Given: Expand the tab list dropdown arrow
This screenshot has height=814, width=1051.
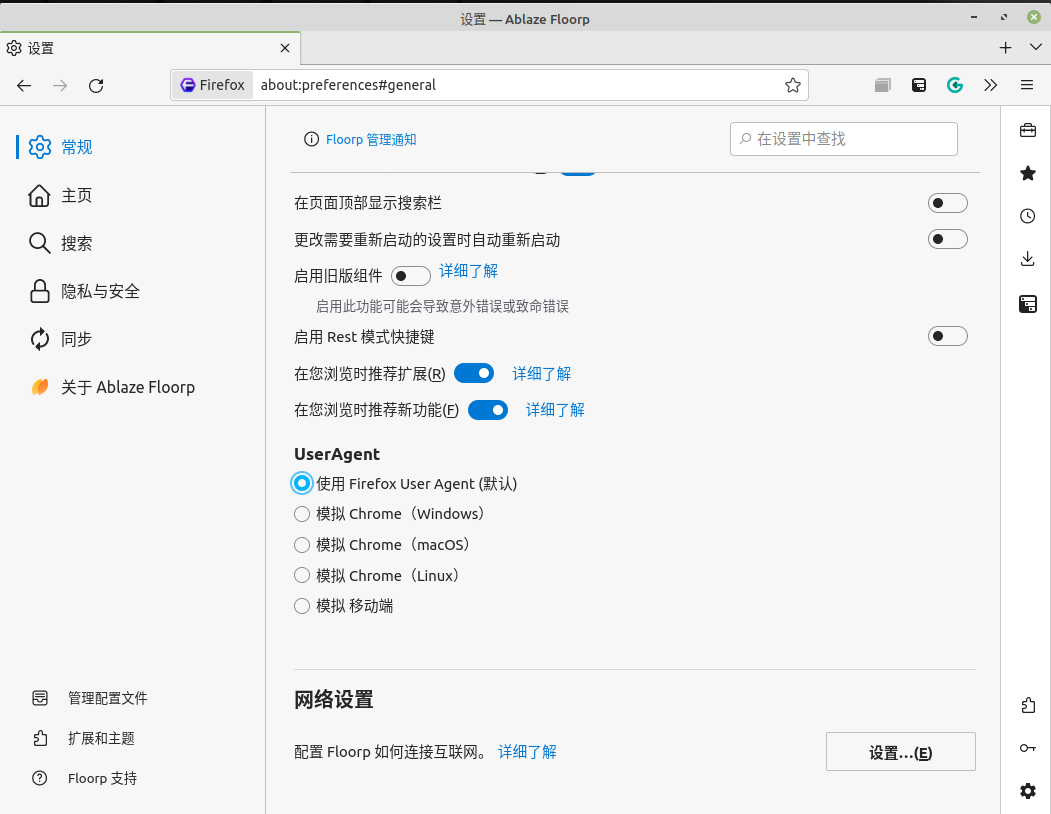Looking at the screenshot, I should [1034, 47].
